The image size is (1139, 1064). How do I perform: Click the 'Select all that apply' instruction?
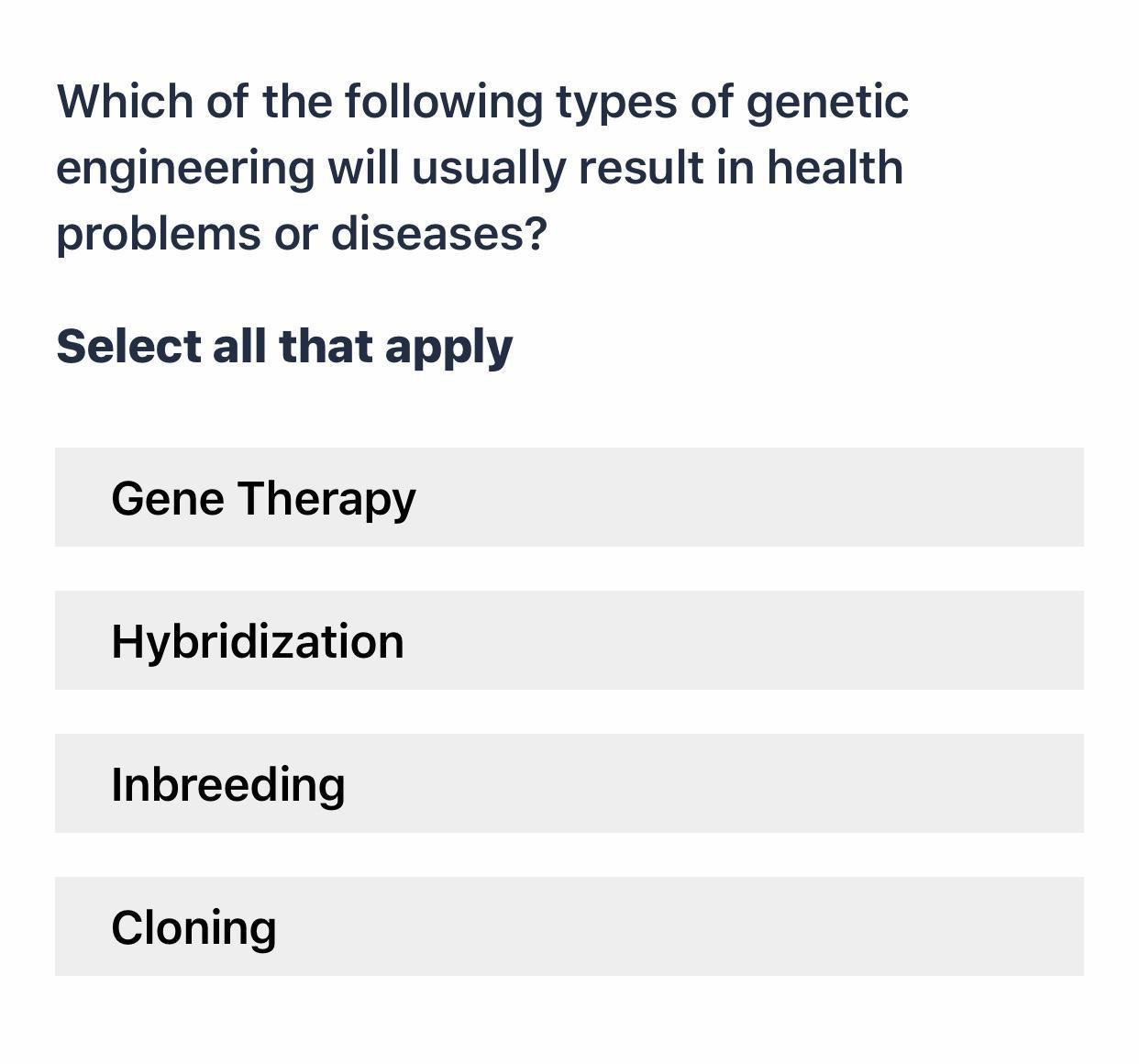[x=284, y=347]
